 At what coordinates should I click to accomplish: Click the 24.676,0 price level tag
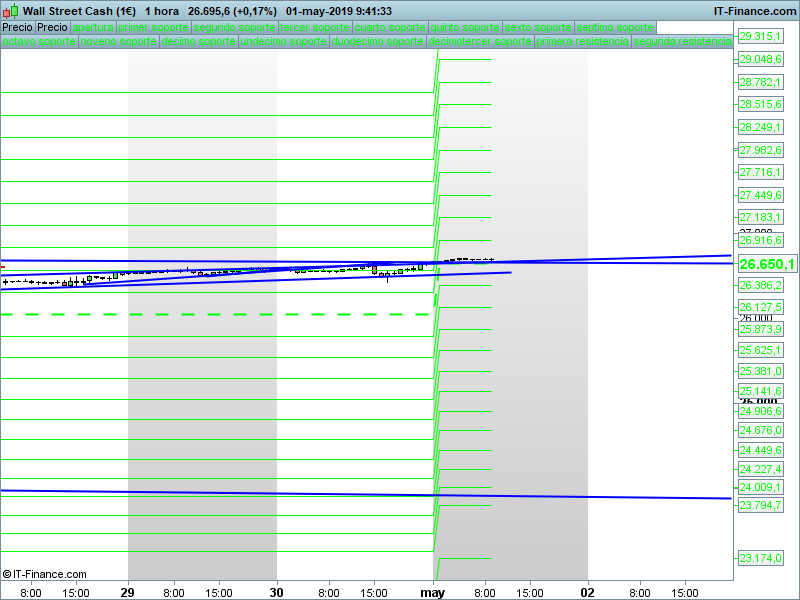click(x=760, y=431)
